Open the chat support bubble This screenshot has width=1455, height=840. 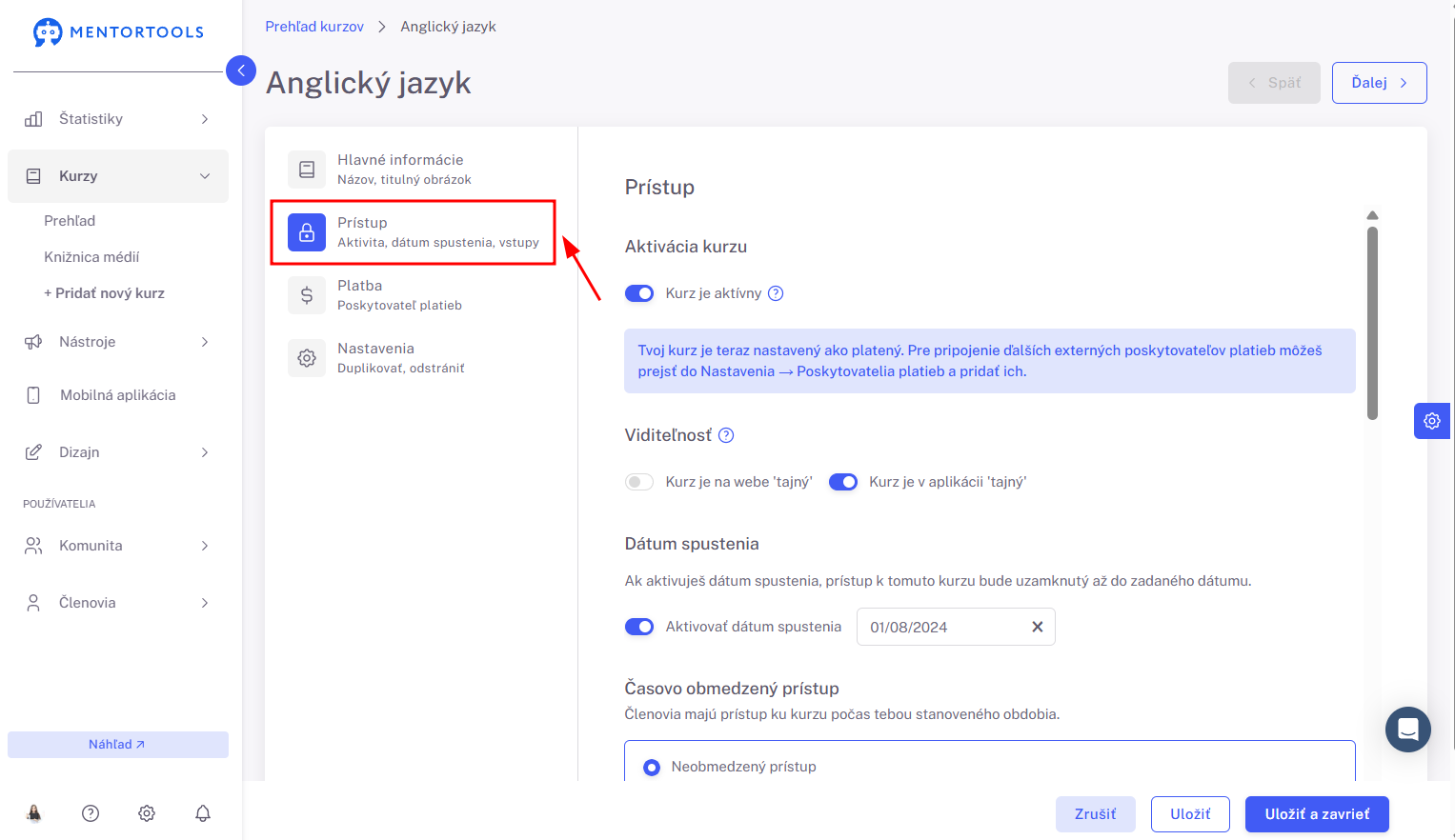pos(1408,730)
